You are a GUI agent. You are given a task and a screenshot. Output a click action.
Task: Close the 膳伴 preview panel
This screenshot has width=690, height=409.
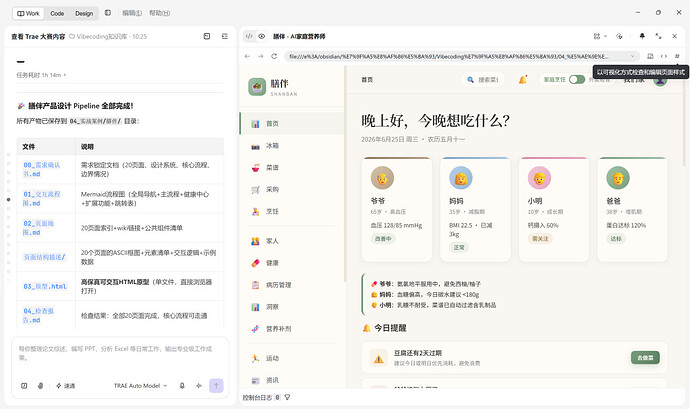click(x=675, y=36)
